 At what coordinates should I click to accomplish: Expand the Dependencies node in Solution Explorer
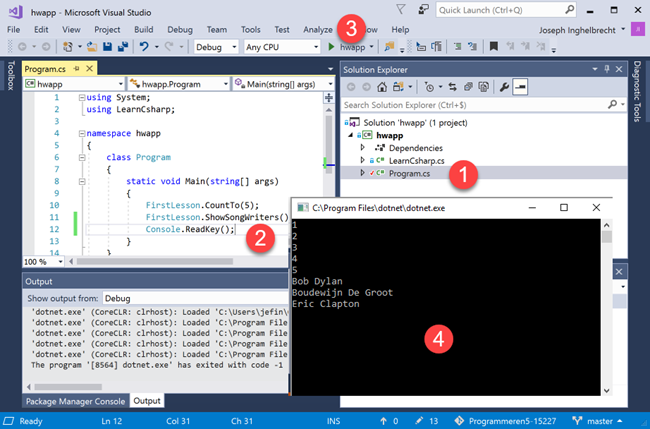point(363,148)
